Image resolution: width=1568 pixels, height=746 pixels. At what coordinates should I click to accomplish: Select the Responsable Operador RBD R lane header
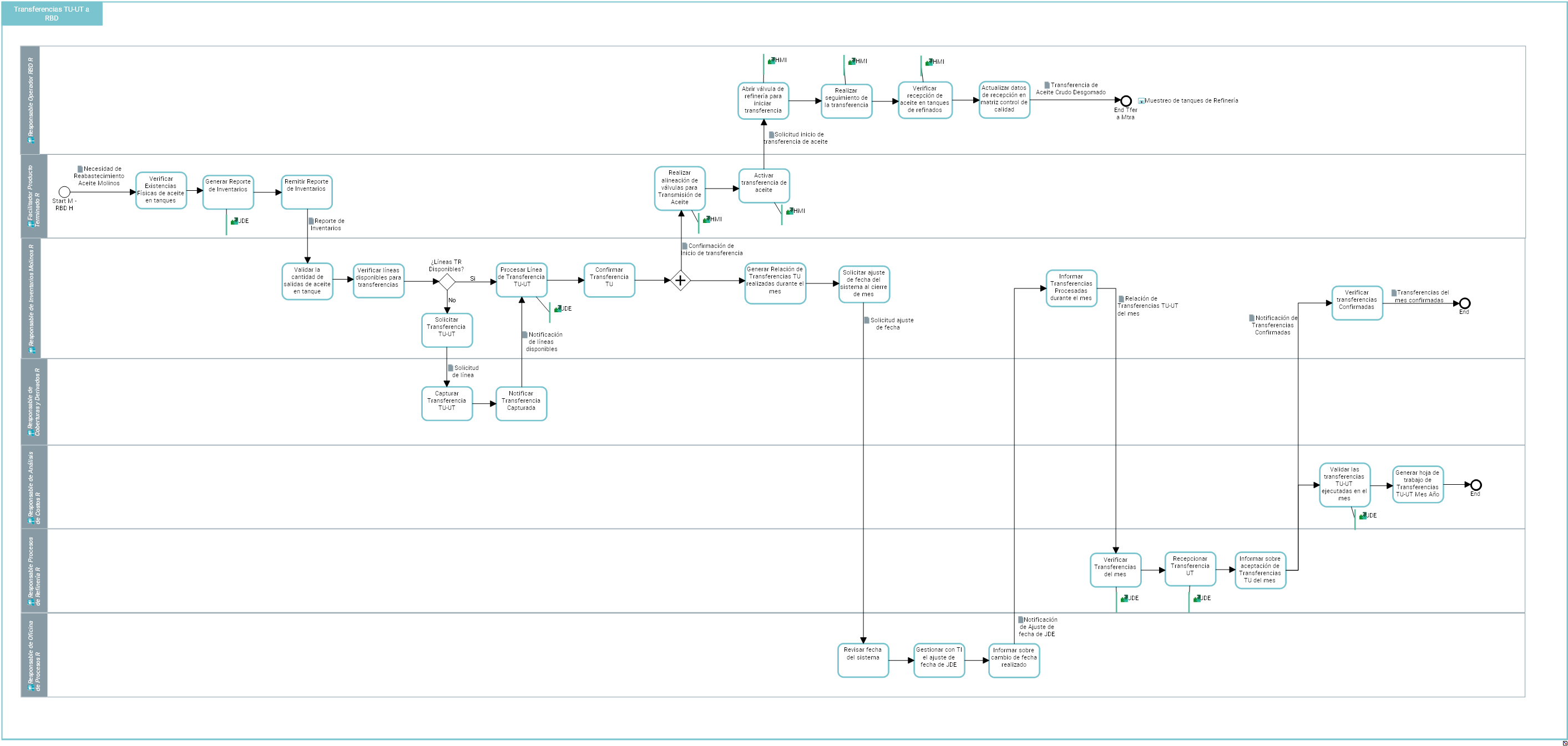[x=31, y=100]
